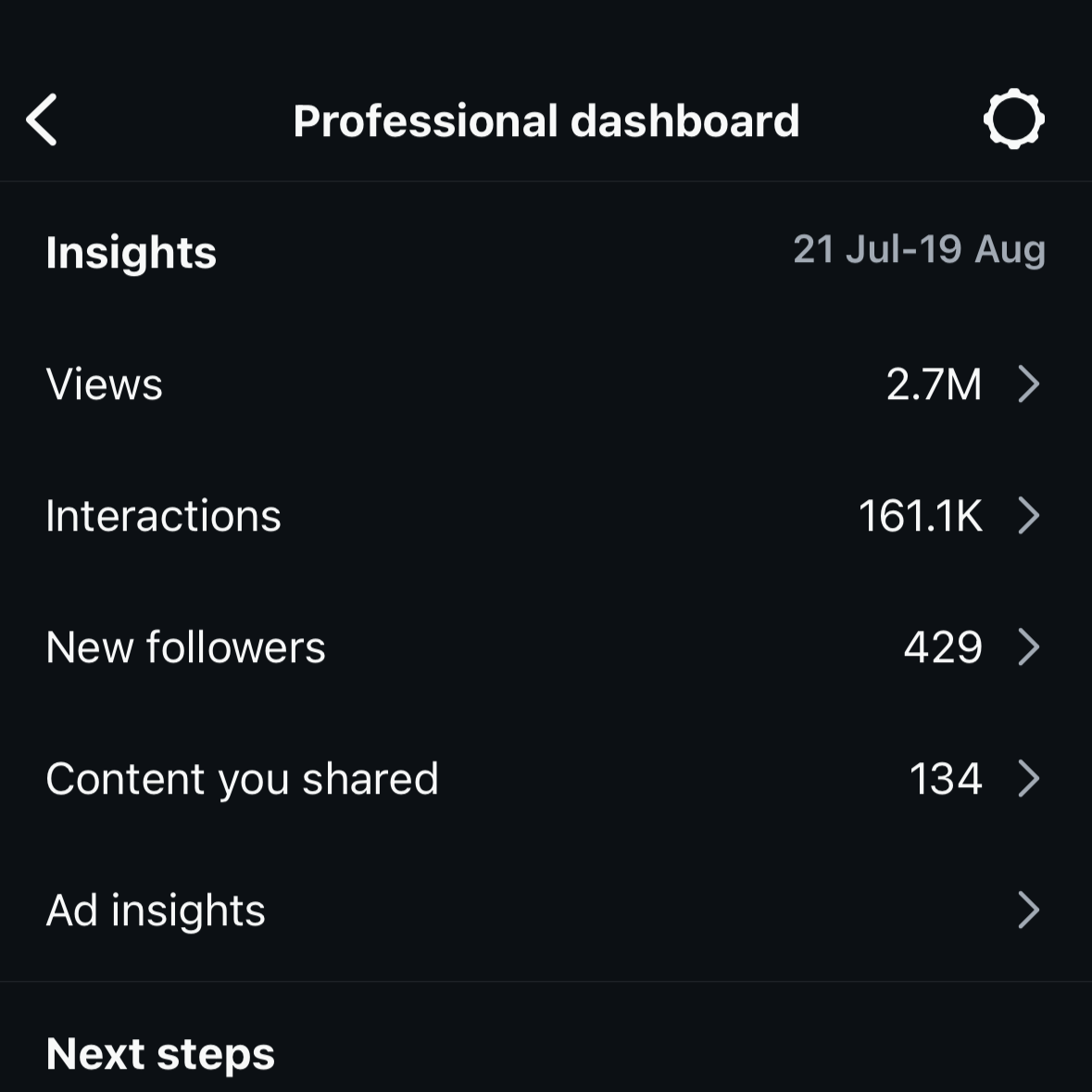Open settings via the gear icon
This screenshot has height=1092, width=1092.
pos(1013,119)
